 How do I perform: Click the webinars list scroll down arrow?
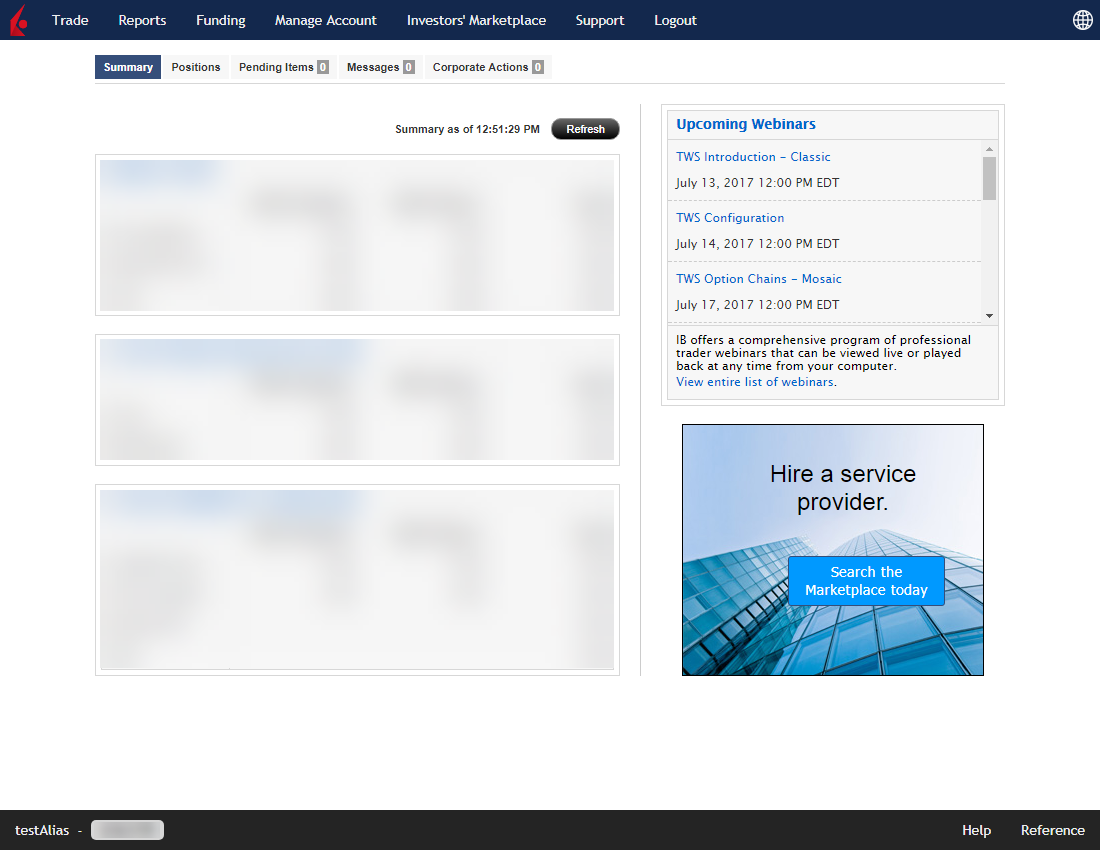(x=989, y=316)
